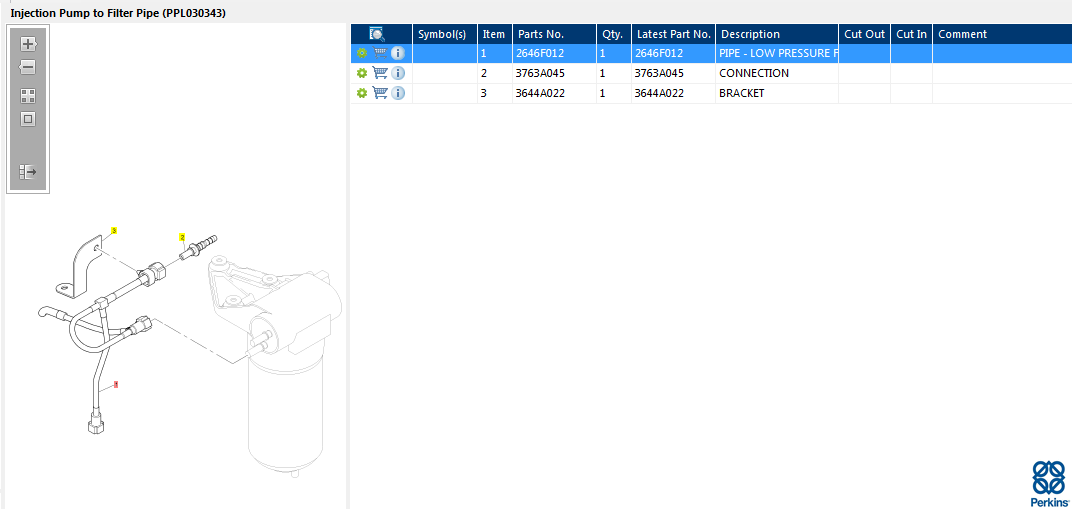Sort by Item column header
This screenshot has width=1072, height=509.
point(494,34)
